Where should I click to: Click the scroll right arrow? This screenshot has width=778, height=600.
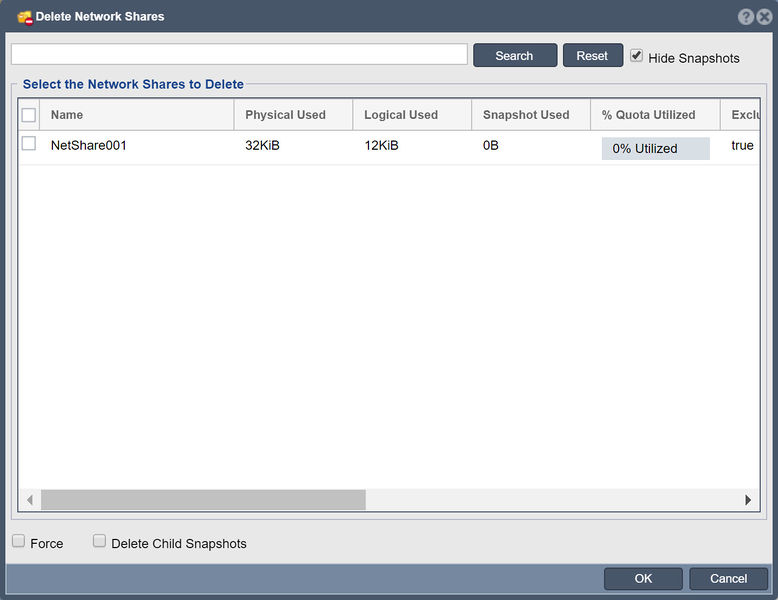[x=748, y=500]
